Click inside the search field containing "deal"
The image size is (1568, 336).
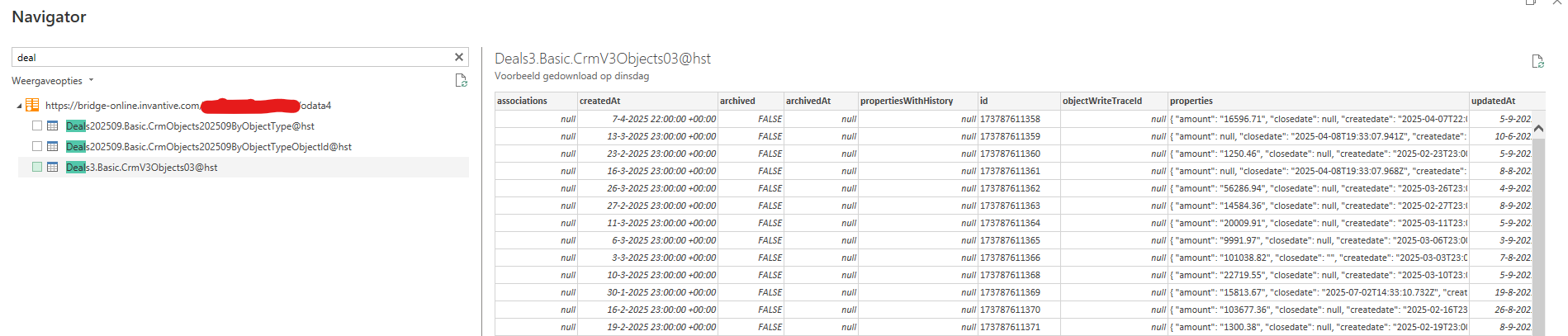click(231, 58)
